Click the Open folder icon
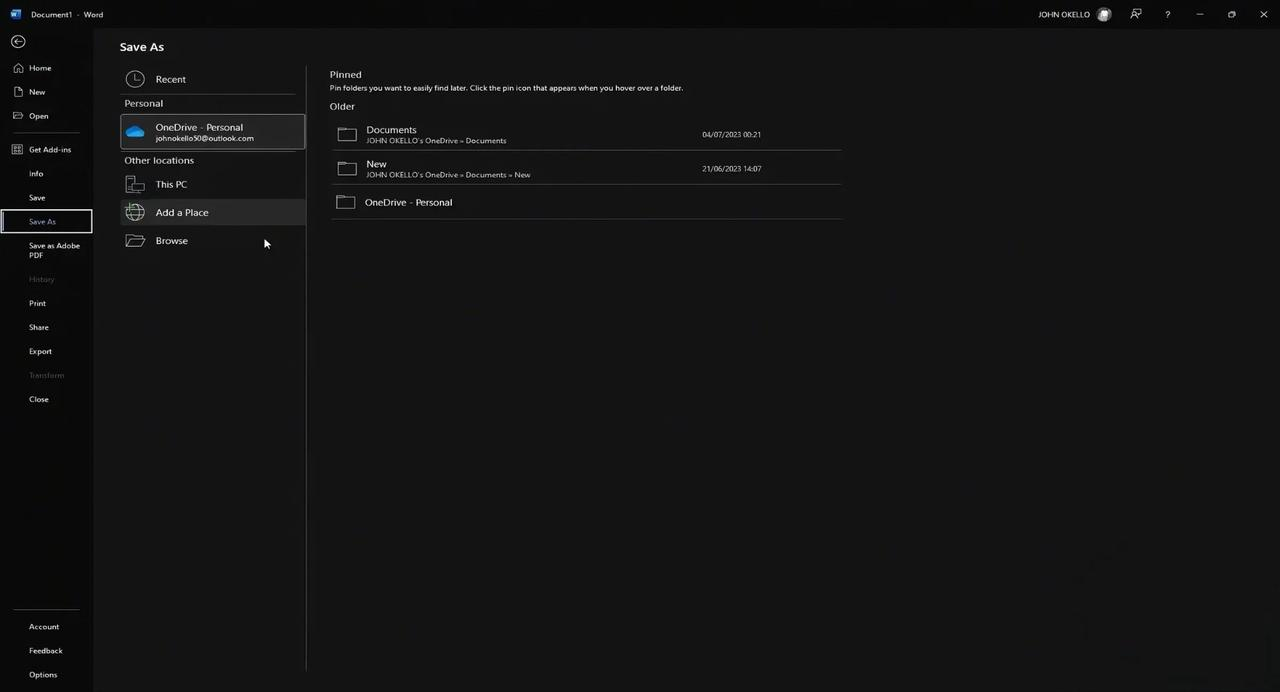Screen dimensions: 1280x692 pos(17,116)
